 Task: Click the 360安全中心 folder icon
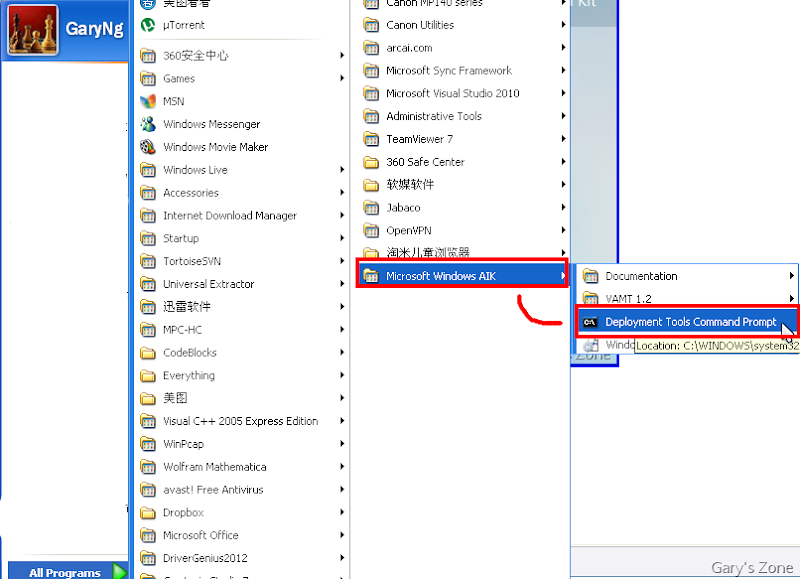point(148,56)
